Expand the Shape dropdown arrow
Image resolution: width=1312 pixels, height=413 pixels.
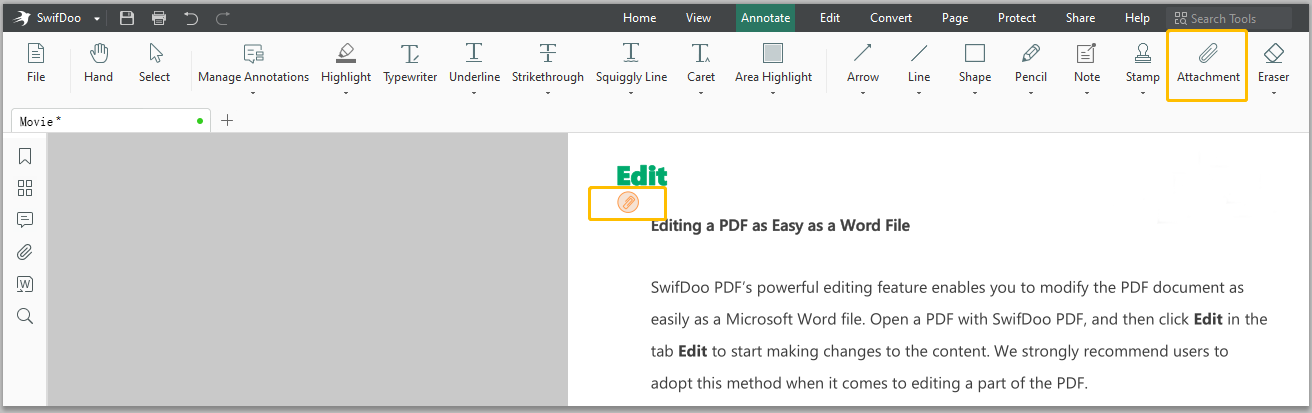(x=975, y=93)
